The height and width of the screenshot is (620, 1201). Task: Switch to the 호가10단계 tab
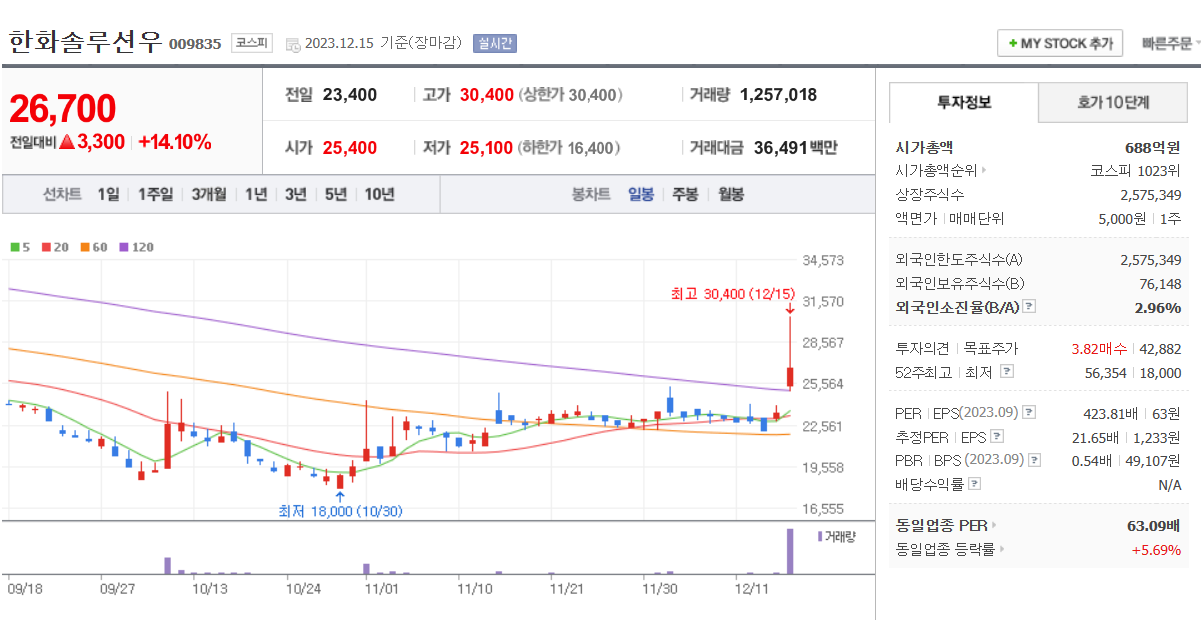click(x=1113, y=102)
